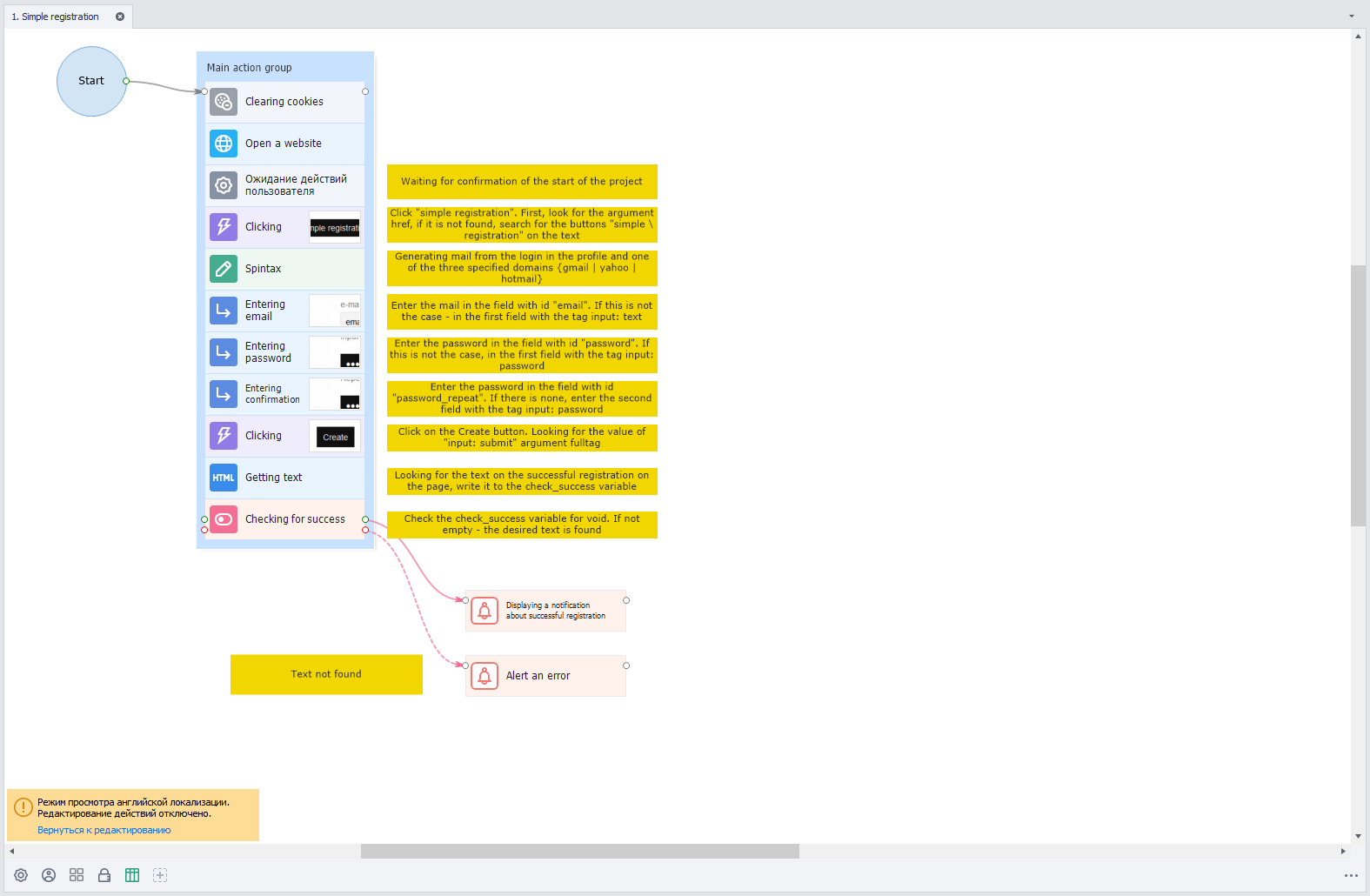Open the three-dots overflow menu at bottom right
The image size is (1370, 896).
(1350, 876)
